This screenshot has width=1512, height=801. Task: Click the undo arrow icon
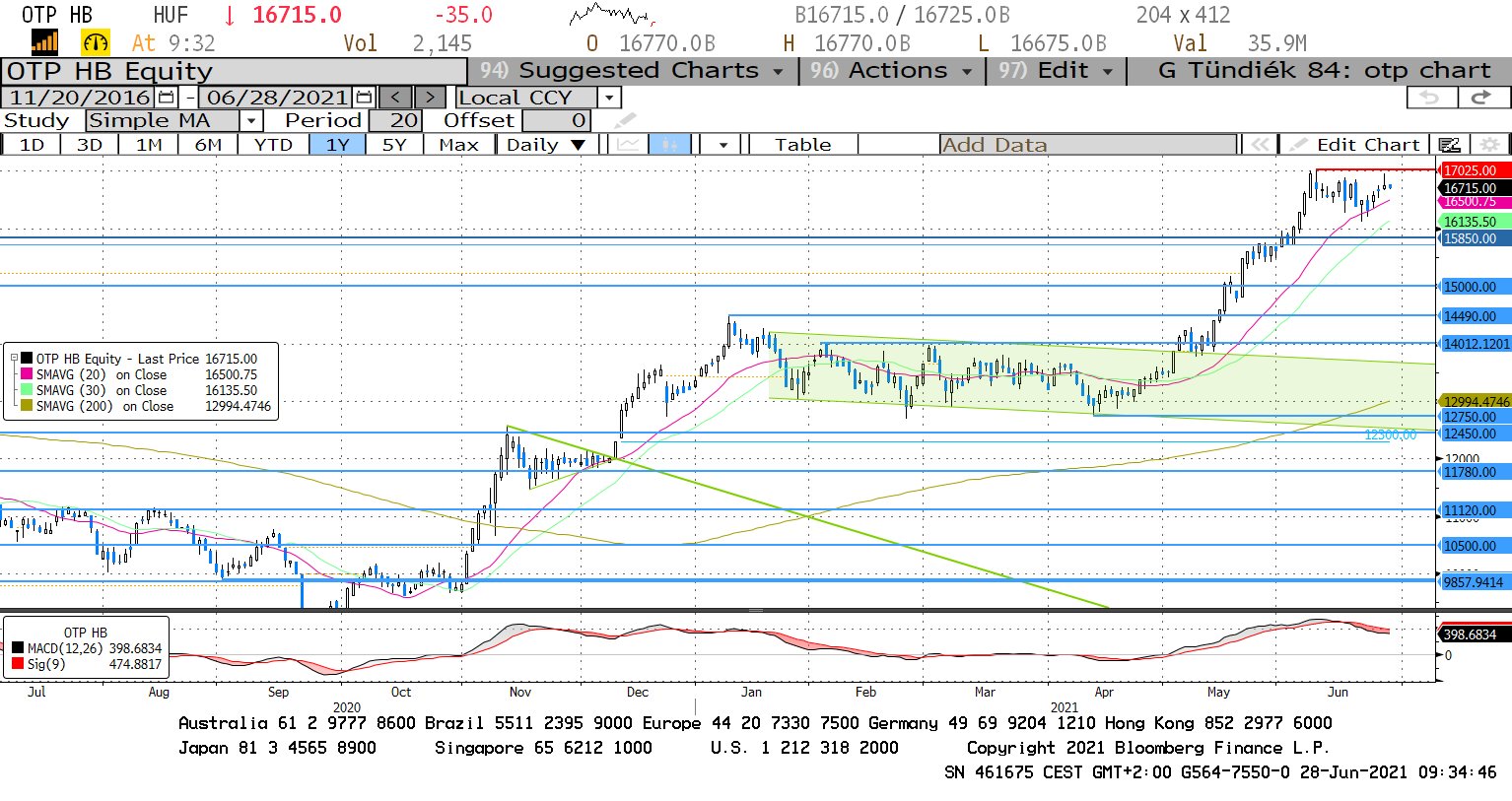tap(1430, 98)
